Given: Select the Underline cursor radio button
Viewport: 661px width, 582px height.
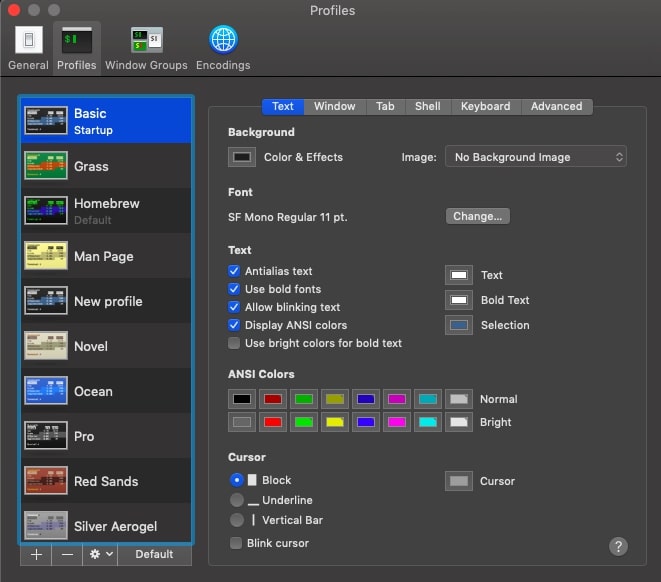Looking at the screenshot, I should point(236,500).
